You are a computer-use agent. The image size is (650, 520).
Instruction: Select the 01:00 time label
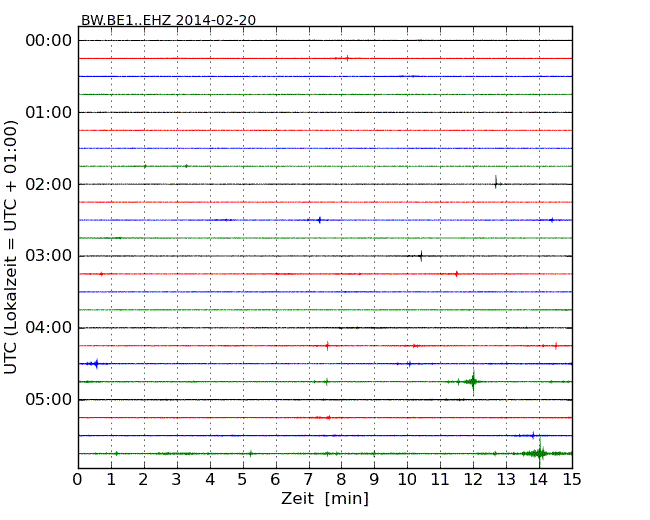(x=49, y=112)
